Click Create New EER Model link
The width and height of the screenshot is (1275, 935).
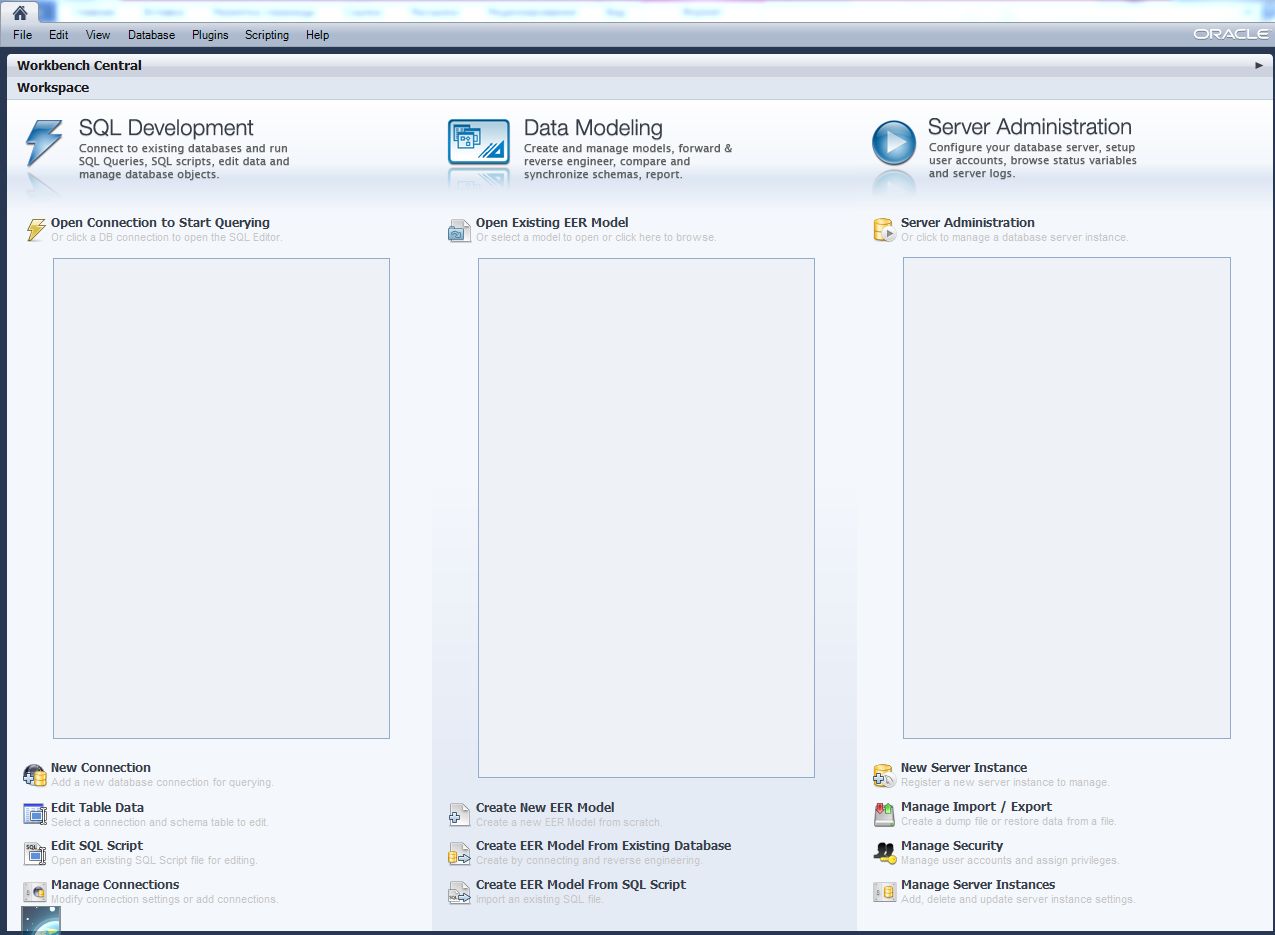tap(545, 807)
